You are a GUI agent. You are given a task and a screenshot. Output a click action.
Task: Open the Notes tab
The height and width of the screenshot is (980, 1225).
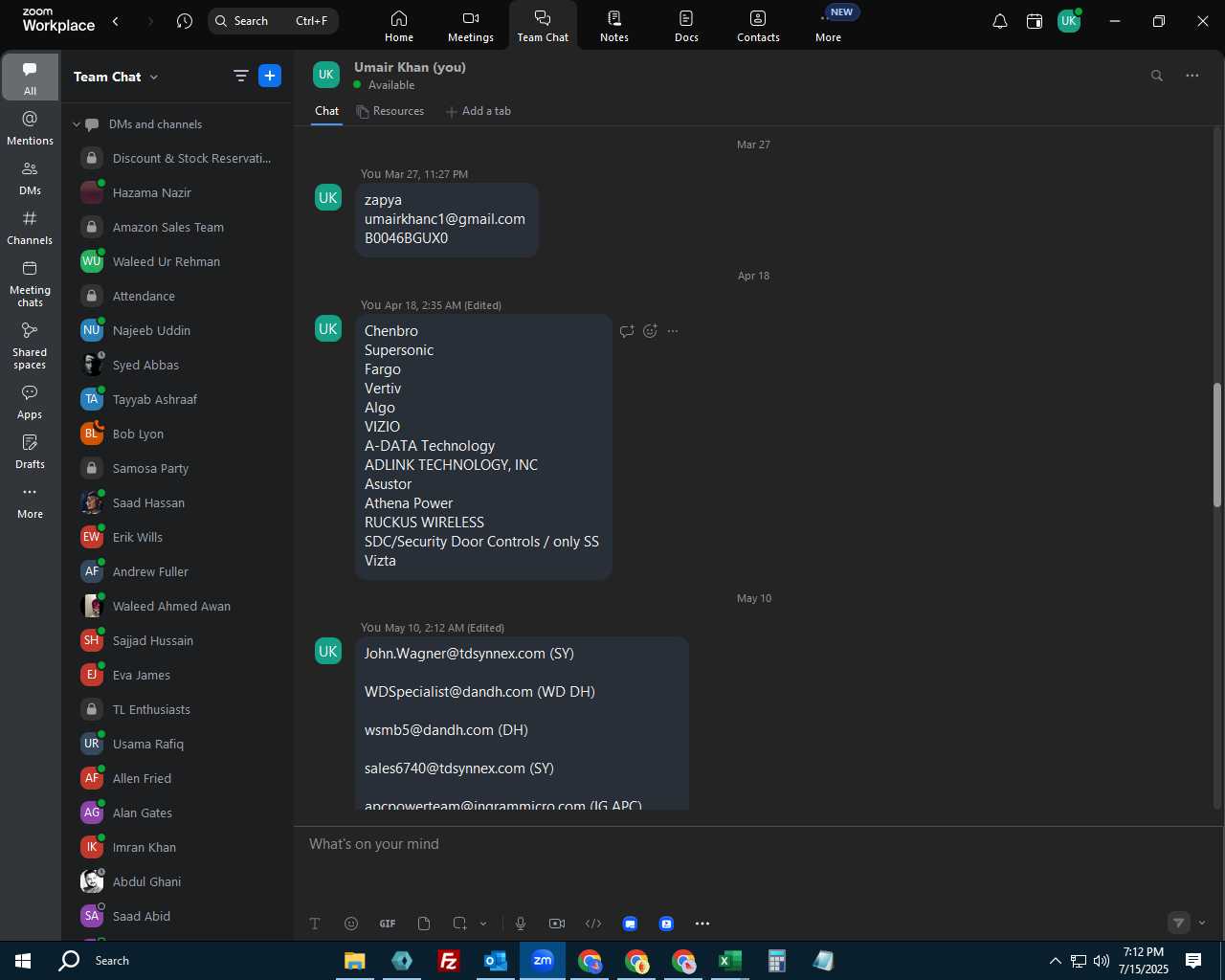point(614,26)
